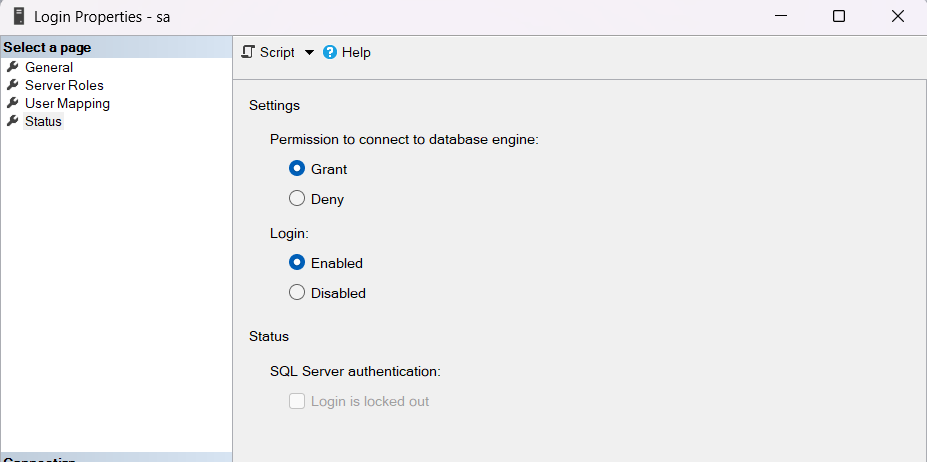Click the Script scroll icon in toolbar

pyautogui.click(x=249, y=52)
